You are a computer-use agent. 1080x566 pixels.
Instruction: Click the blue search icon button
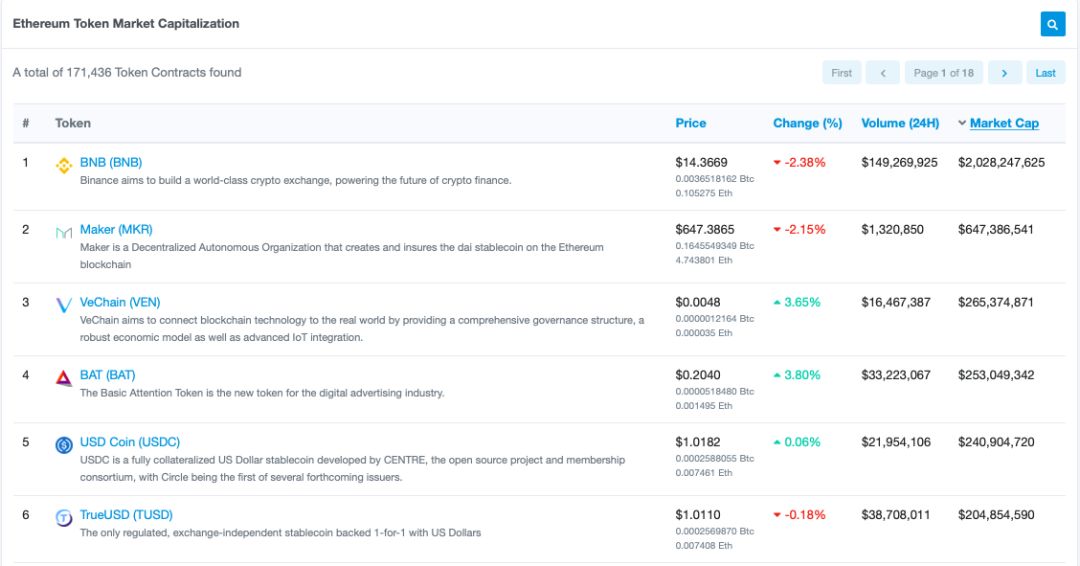(x=1052, y=24)
